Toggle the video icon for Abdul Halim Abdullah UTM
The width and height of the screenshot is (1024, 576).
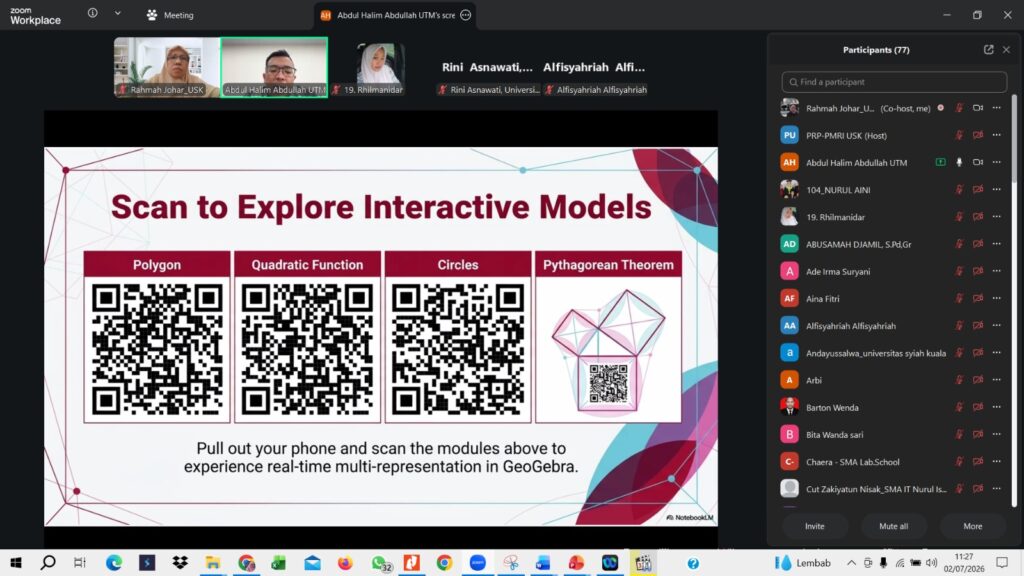(978, 163)
